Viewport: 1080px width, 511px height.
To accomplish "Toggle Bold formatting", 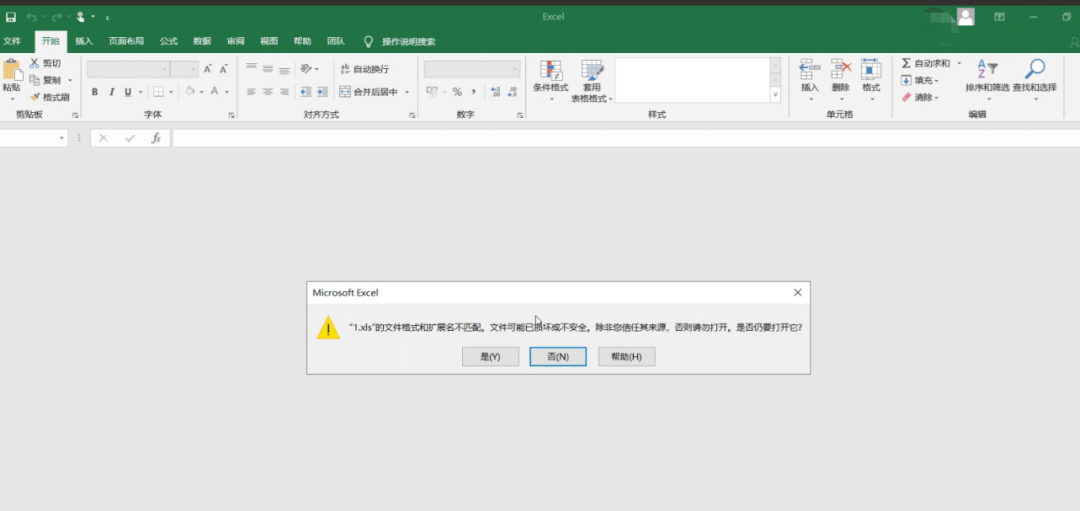I will click(94, 92).
